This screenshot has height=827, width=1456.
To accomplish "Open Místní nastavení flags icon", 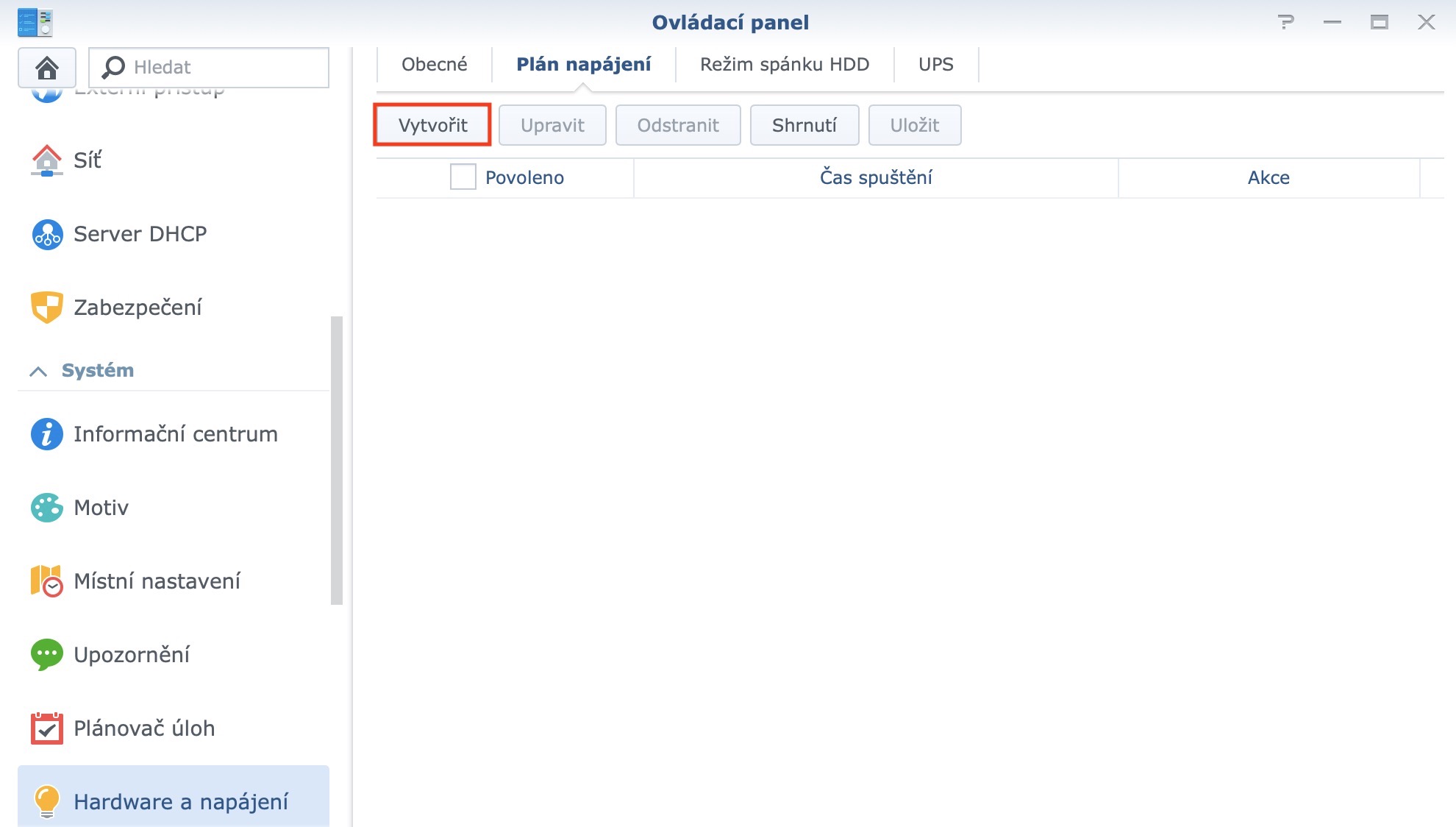I will (x=46, y=581).
